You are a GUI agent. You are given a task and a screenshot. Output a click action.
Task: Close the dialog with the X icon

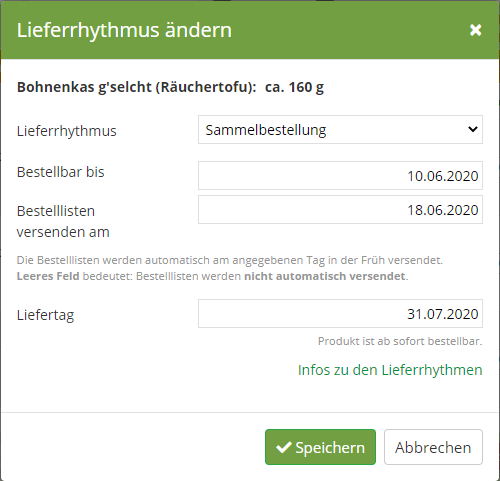tap(475, 30)
